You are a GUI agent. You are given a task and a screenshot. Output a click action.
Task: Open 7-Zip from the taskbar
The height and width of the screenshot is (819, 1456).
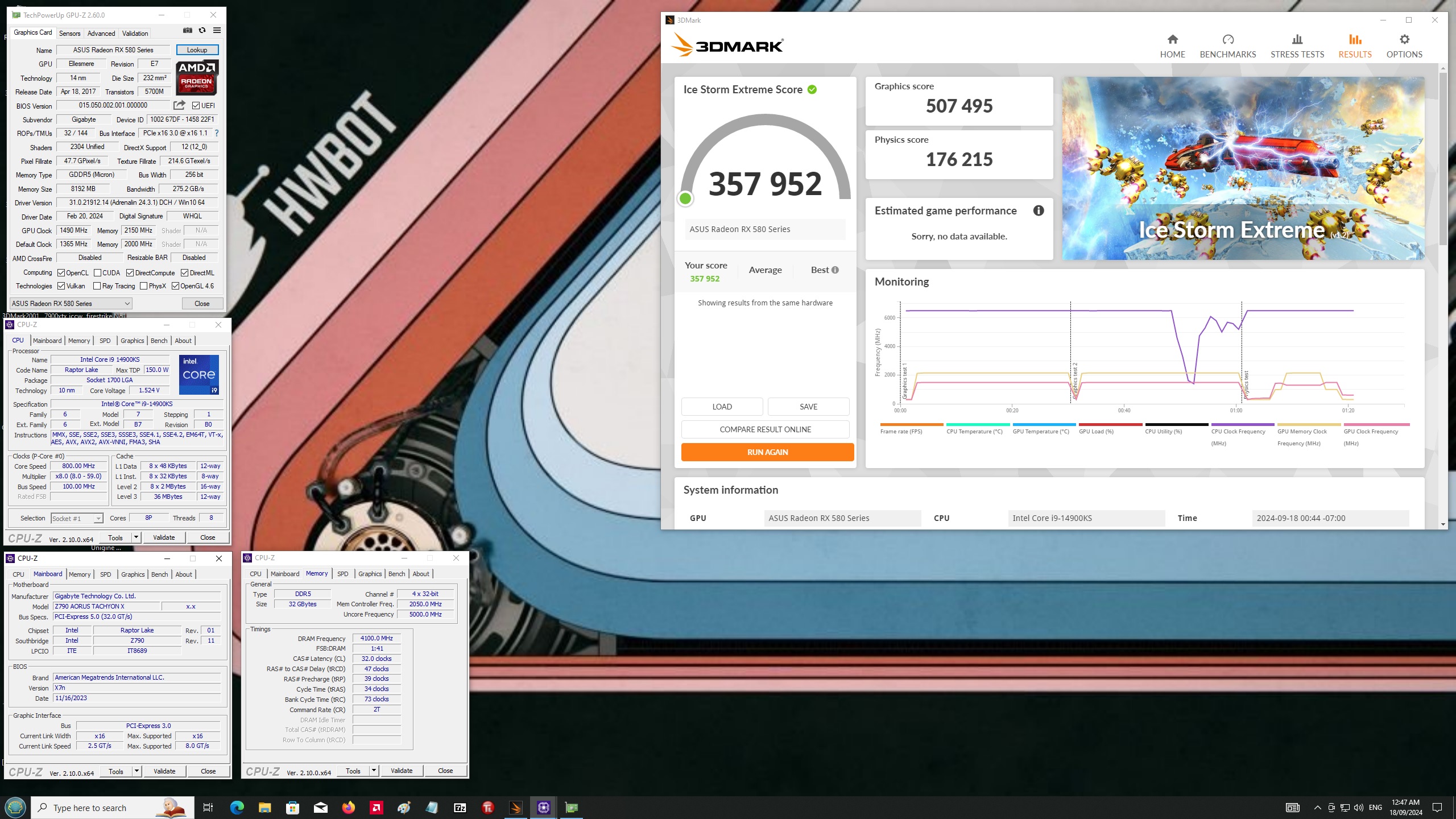click(460, 807)
